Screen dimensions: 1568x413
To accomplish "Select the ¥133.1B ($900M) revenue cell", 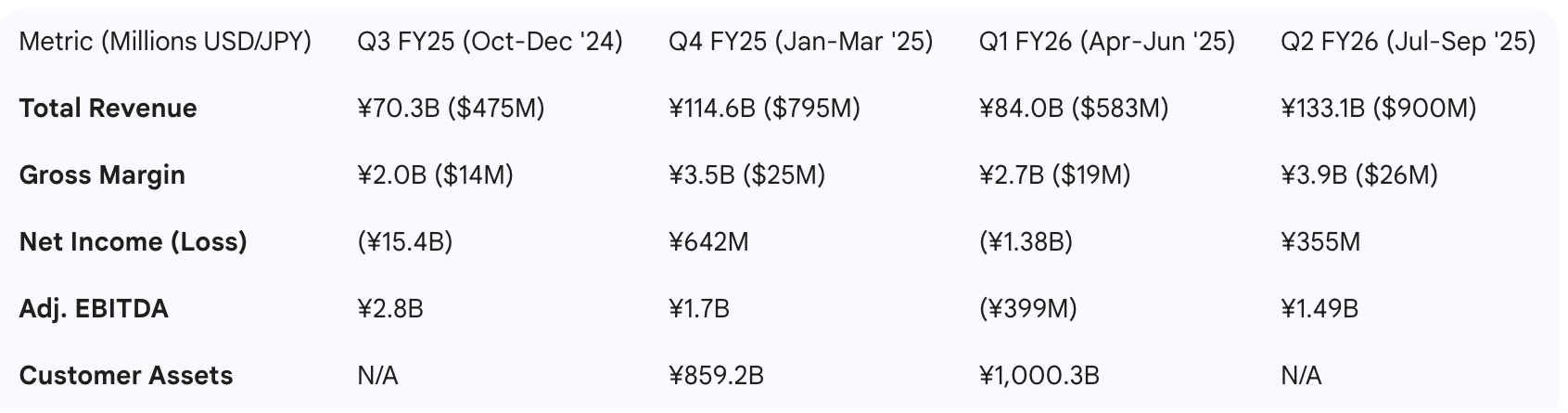I will (x=1378, y=109).
